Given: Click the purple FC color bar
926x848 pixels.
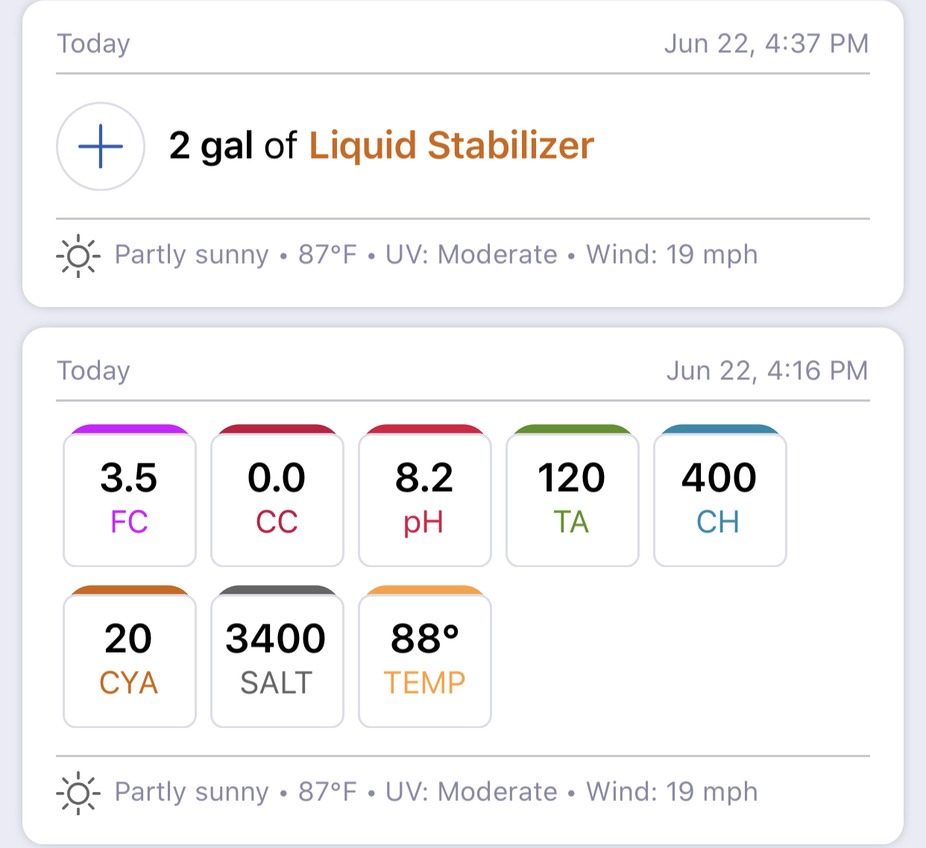Looking at the screenshot, I should pyautogui.click(x=129, y=429).
